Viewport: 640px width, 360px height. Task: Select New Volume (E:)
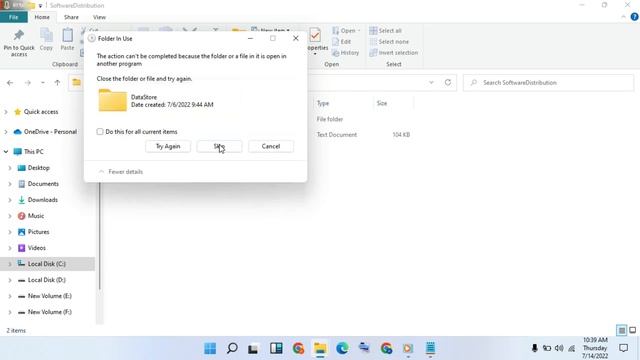pos(49,296)
